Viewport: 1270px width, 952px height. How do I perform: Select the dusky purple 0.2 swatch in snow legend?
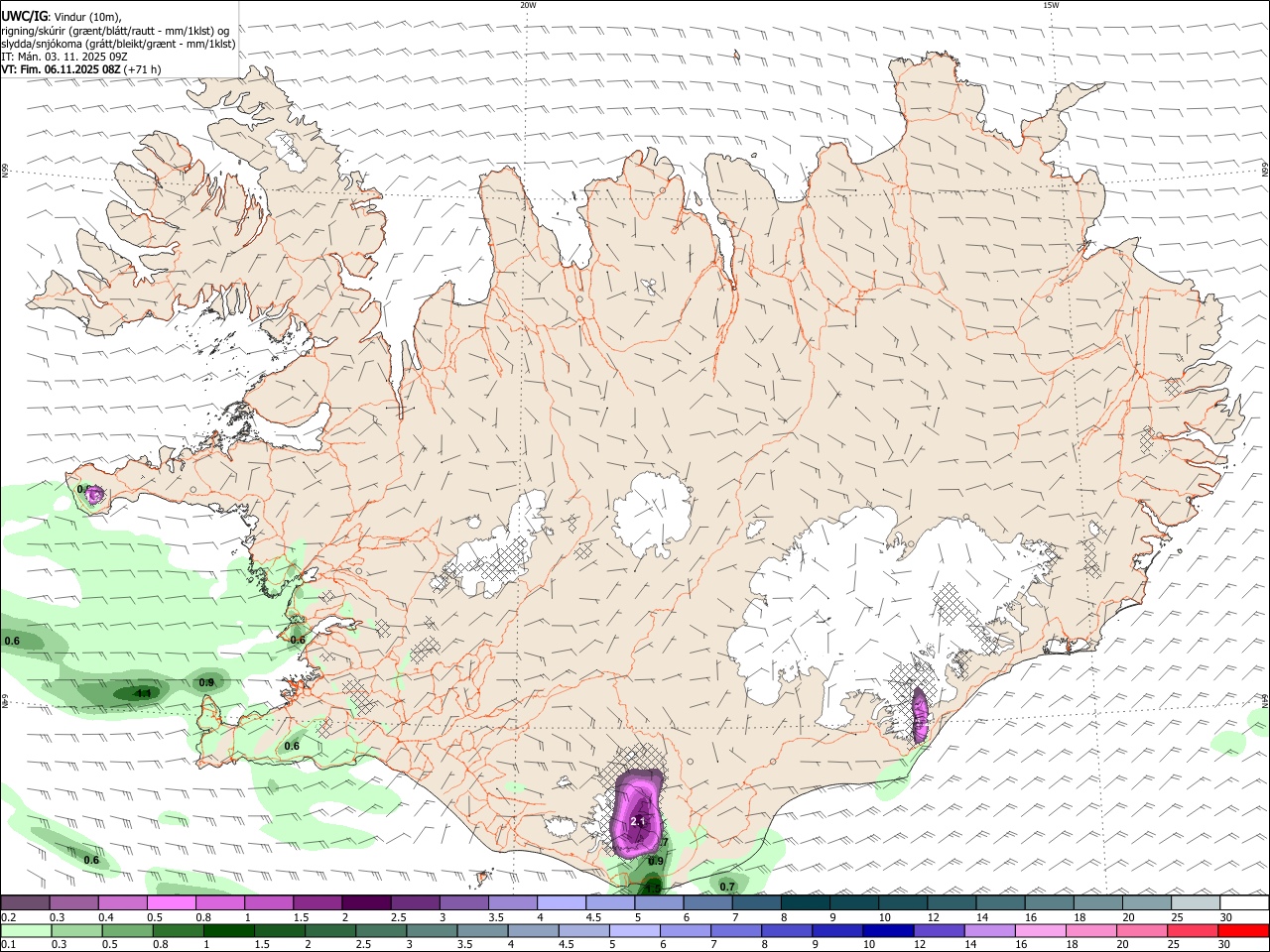point(25,902)
